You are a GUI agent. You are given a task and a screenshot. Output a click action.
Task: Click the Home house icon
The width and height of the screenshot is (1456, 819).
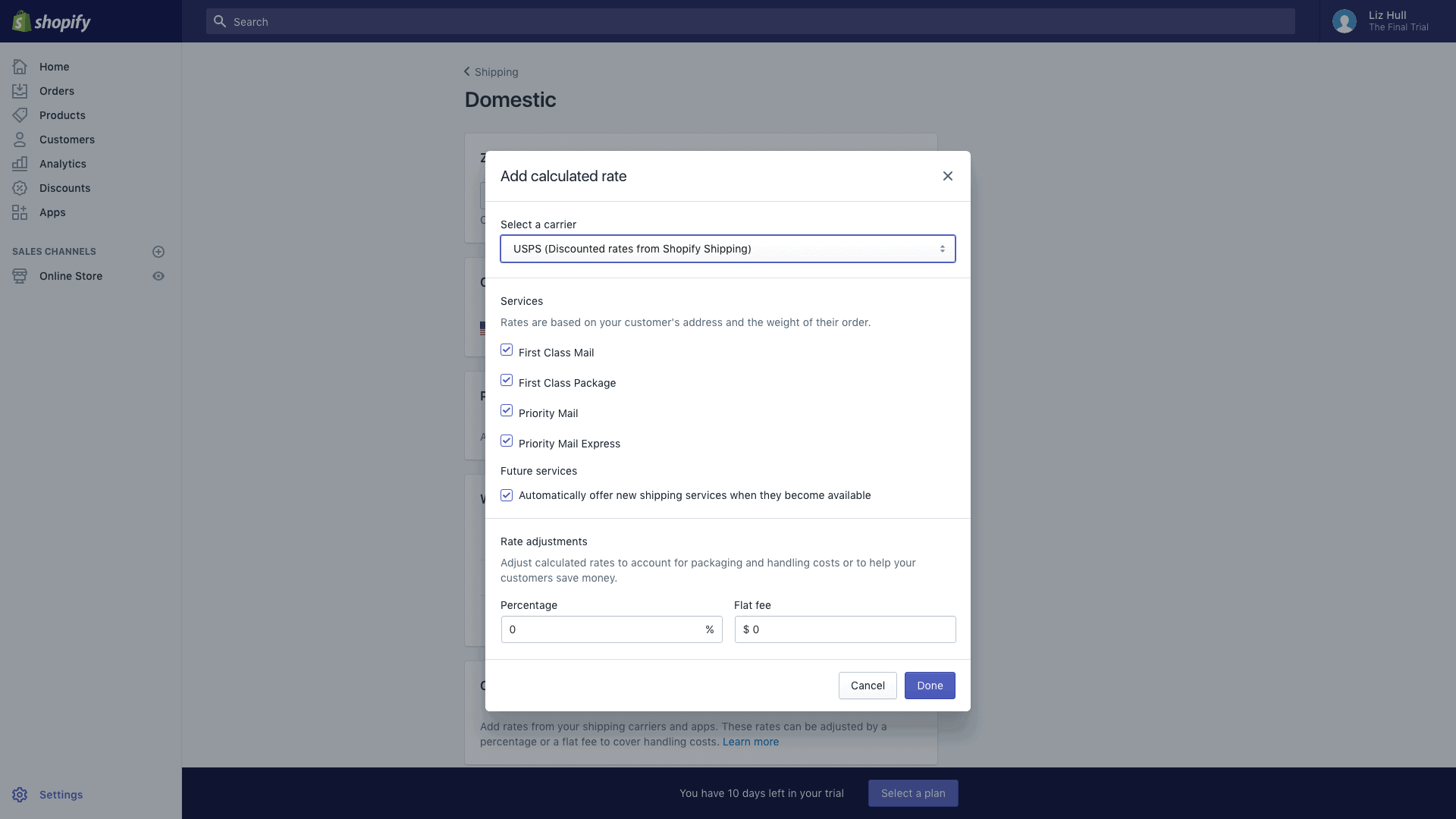tap(20, 67)
